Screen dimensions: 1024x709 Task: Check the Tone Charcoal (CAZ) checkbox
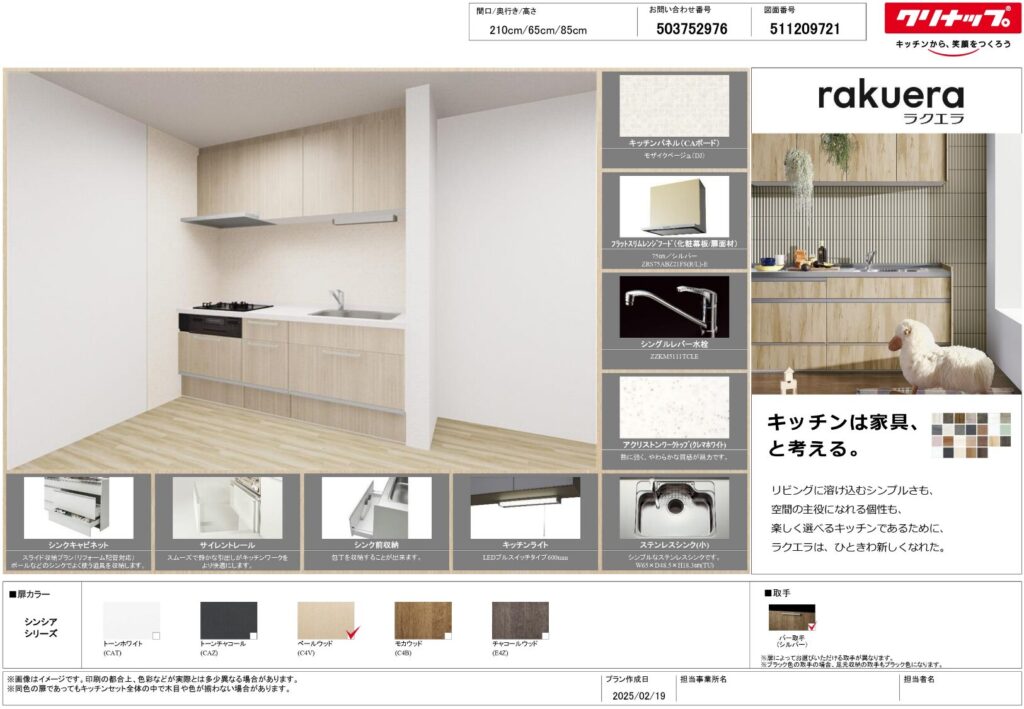253,635
